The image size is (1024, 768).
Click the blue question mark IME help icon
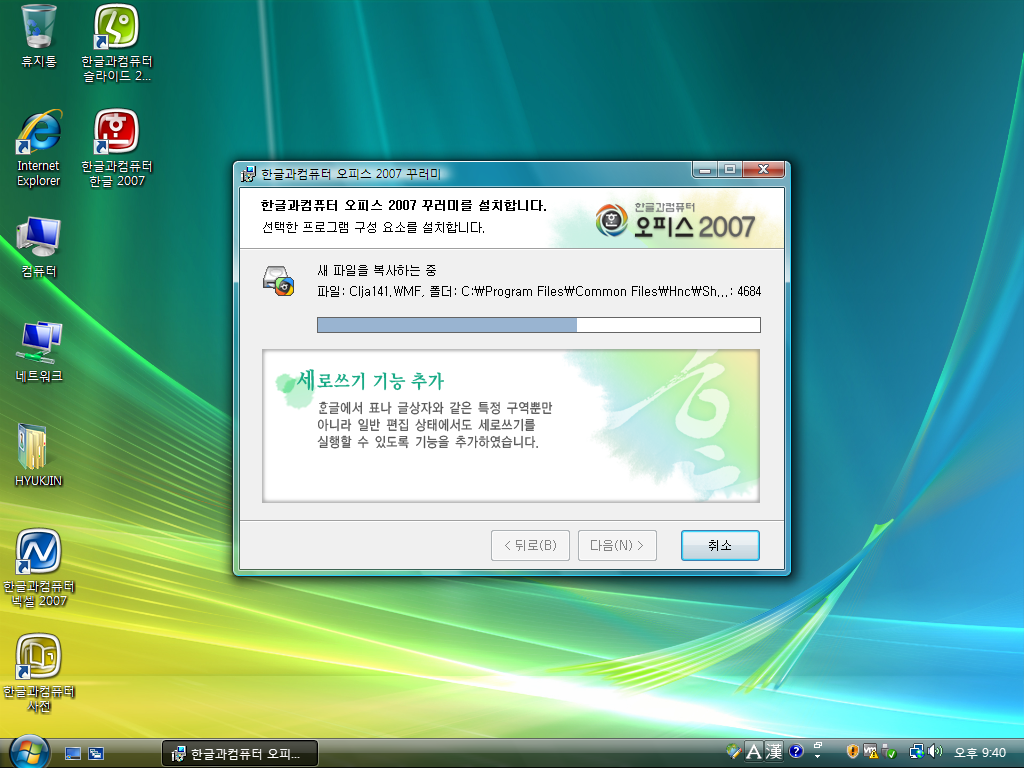(x=795, y=752)
